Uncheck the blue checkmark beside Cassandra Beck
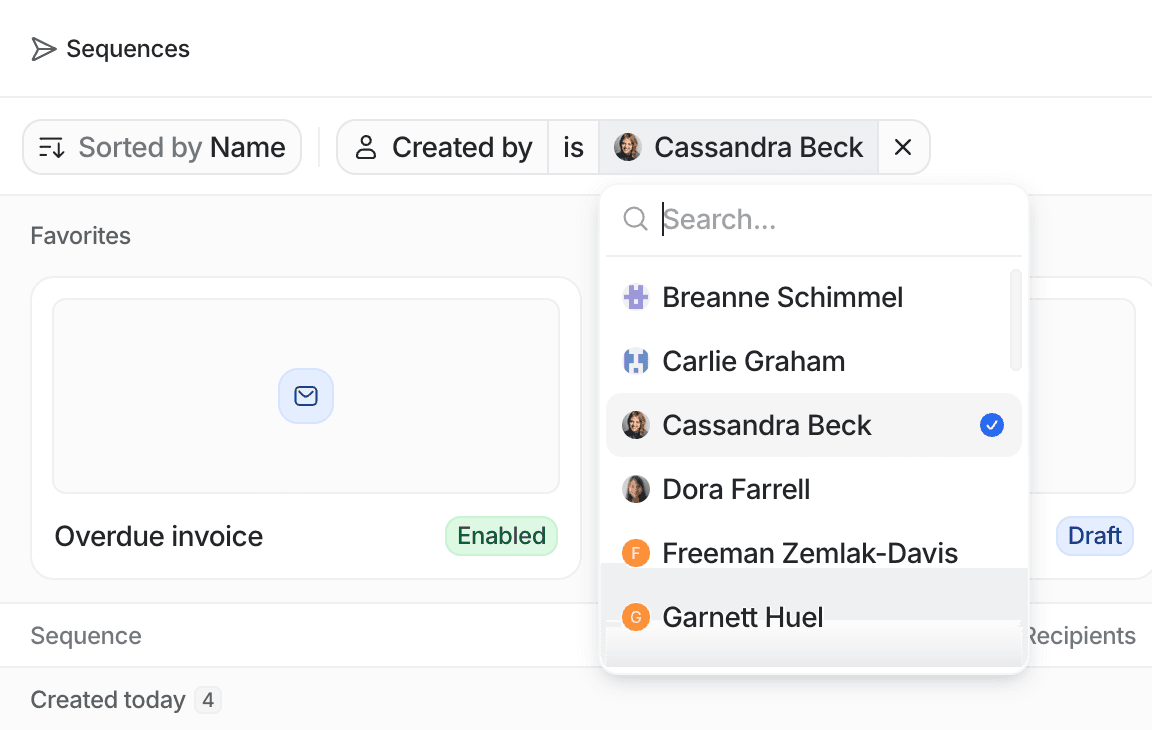The height and width of the screenshot is (730, 1152). point(992,425)
